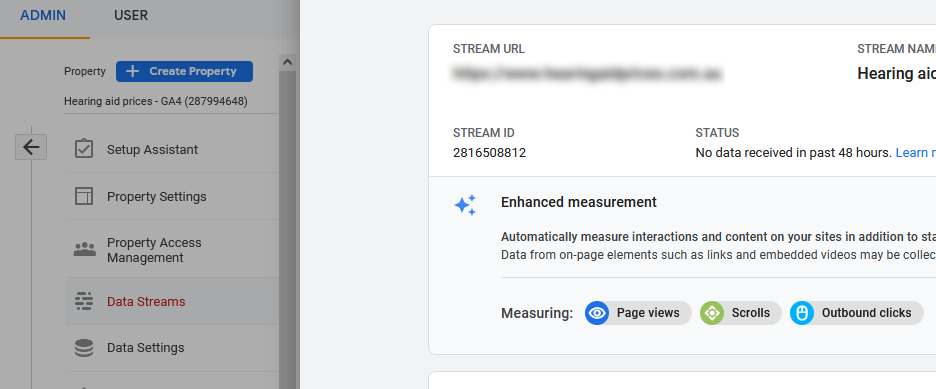Click the Property Access Management people icon
The image size is (936, 389).
(x=84, y=249)
